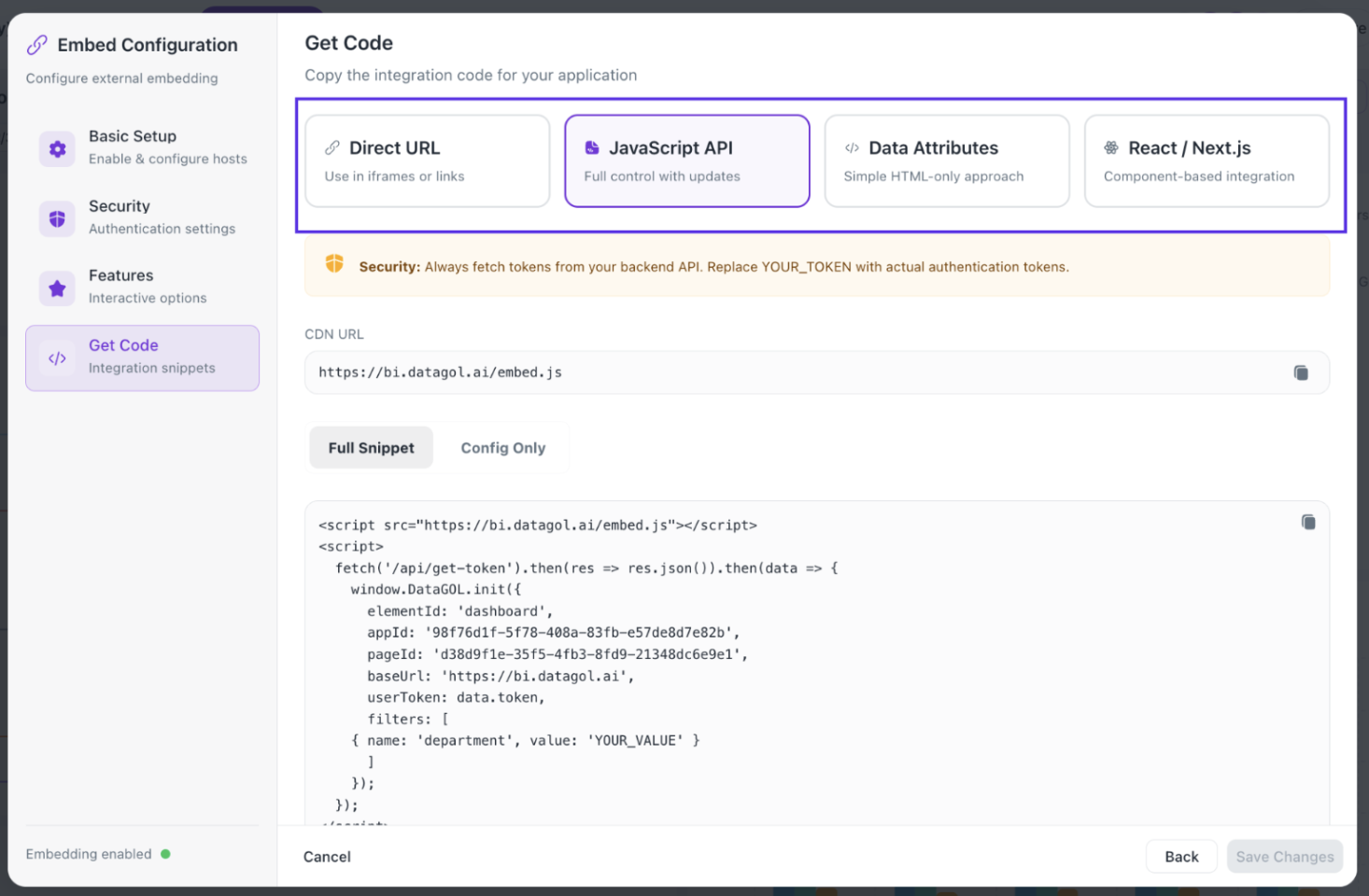The height and width of the screenshot is (896, 1369).
Task: Click the CDN URL label
Action: (334, 334)
